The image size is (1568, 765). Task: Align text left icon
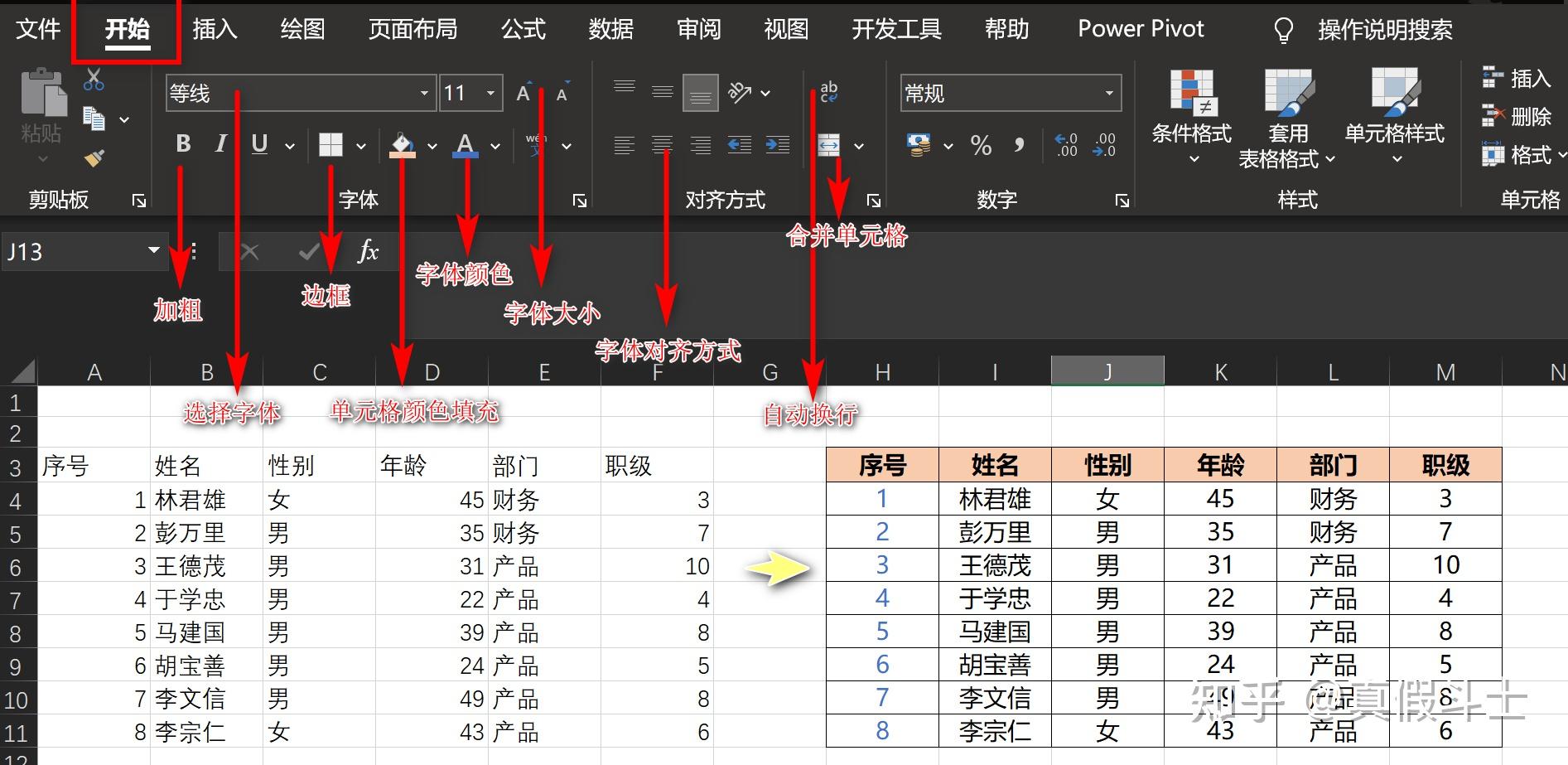(x=625, y=146)
